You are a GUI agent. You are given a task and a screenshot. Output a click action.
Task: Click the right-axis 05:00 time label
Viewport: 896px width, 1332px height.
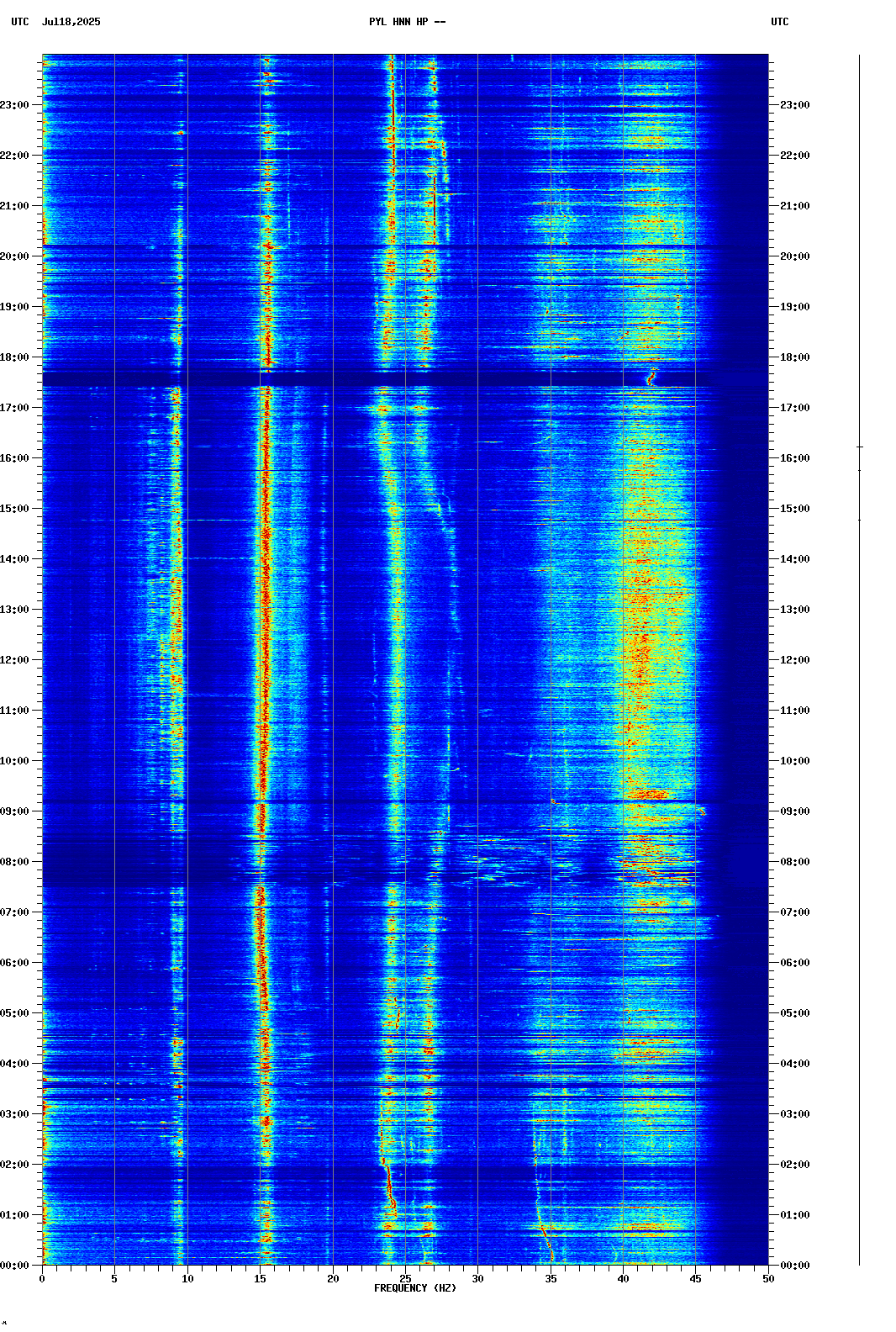pyautogui.click(x=795, y=1013)
